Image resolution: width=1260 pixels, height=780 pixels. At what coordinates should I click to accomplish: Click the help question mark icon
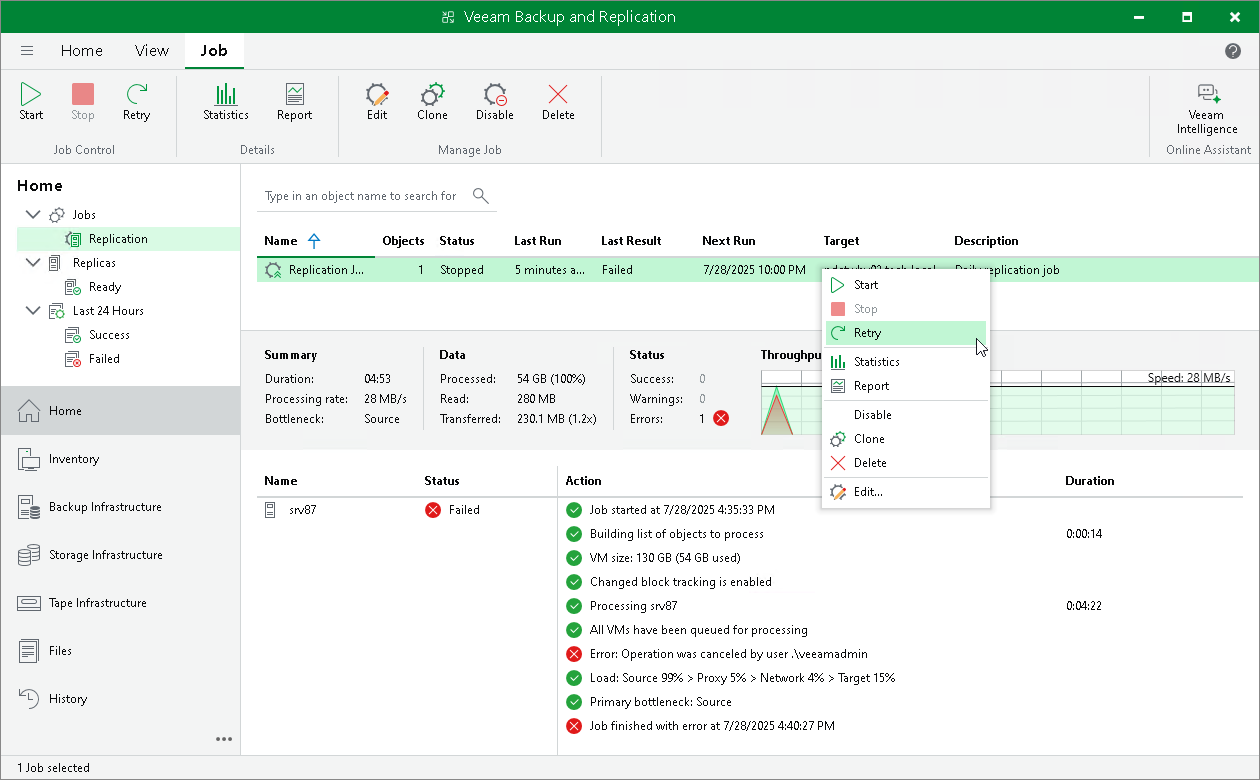click(1233, 51)
